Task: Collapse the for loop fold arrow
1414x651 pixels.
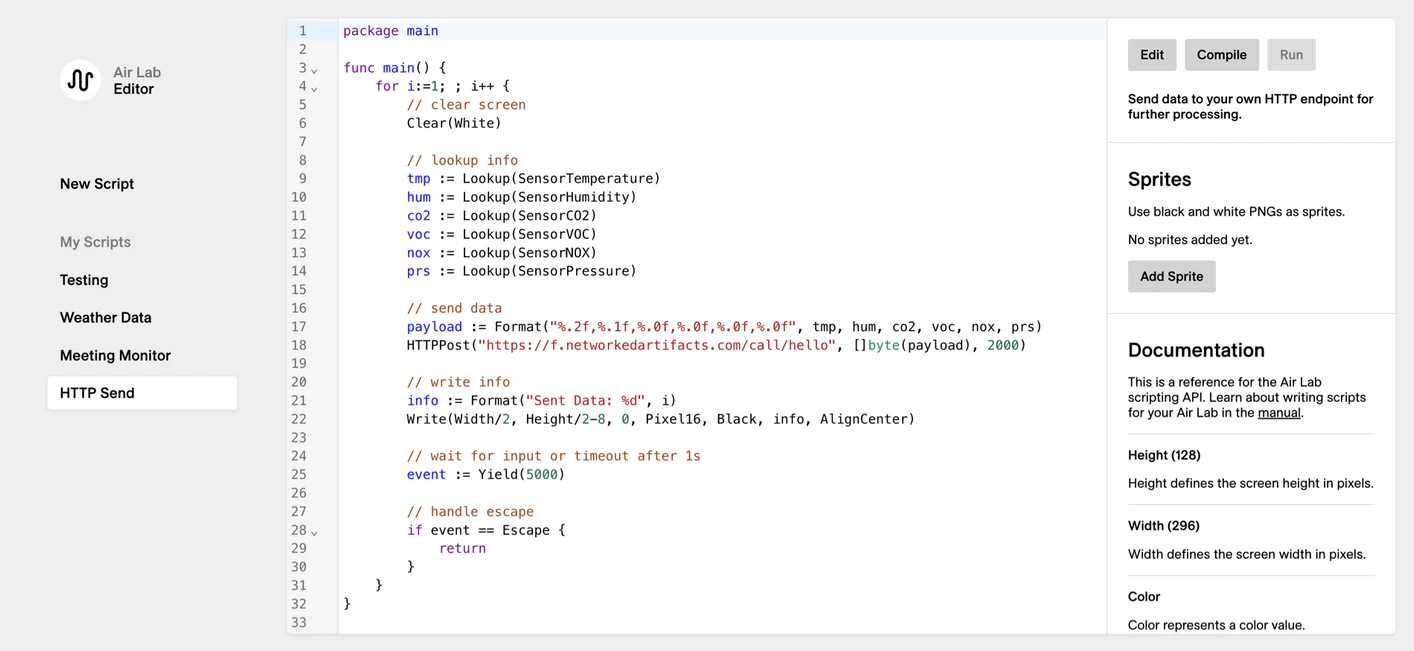Action: (x=313, y=86)
